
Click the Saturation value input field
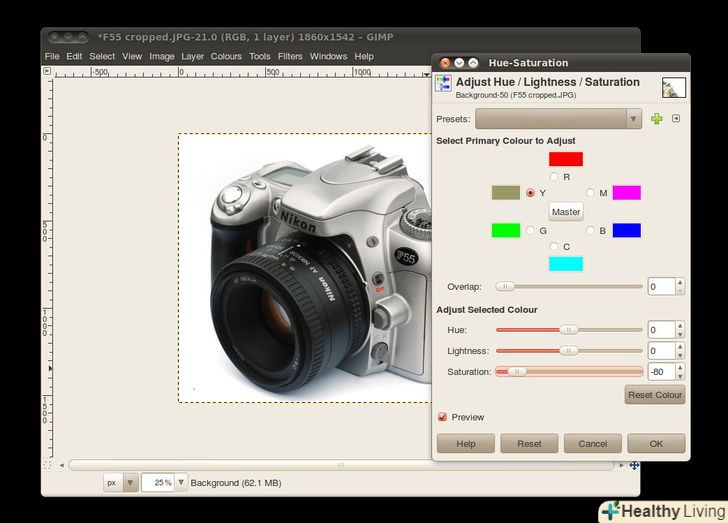coord(660,372)
